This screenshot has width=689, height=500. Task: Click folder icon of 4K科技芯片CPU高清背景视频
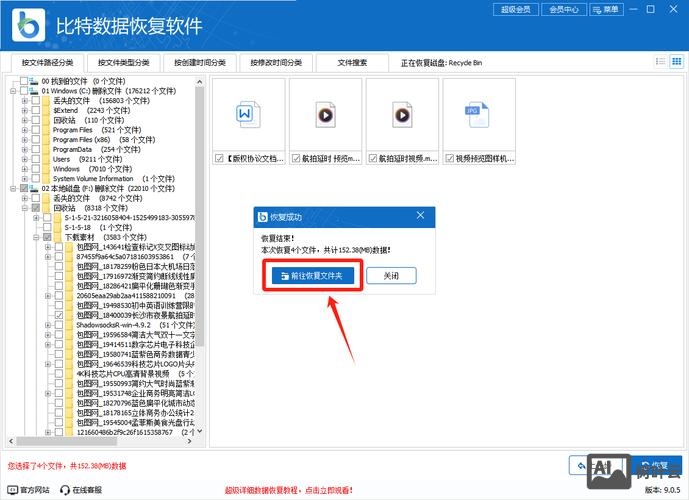point(69,374)
